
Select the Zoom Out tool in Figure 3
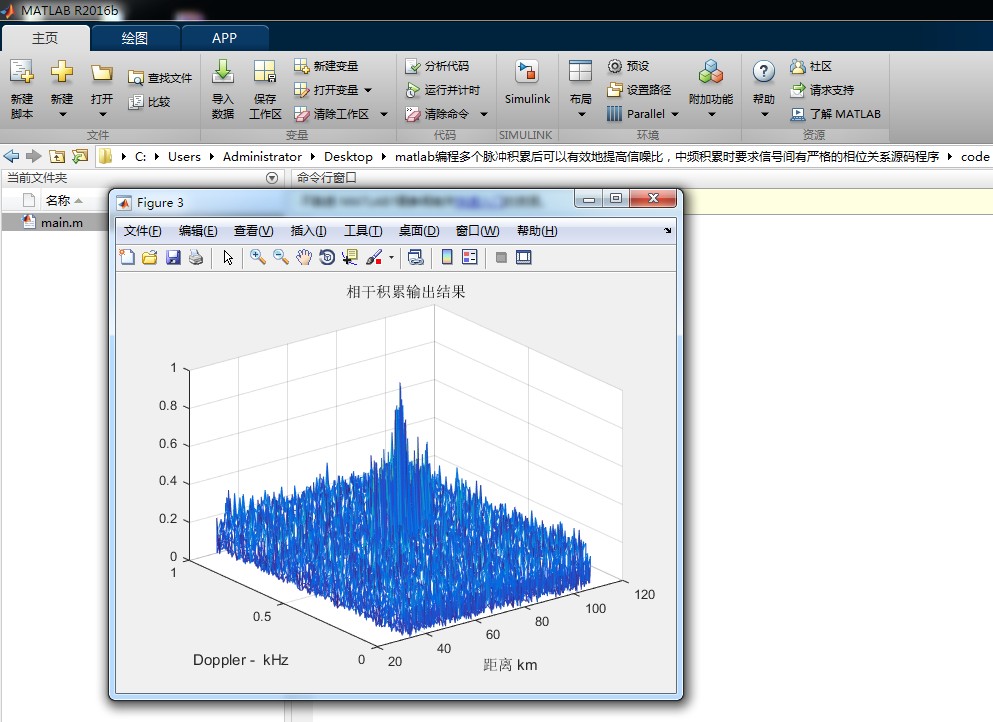click(x=281, y=257)
